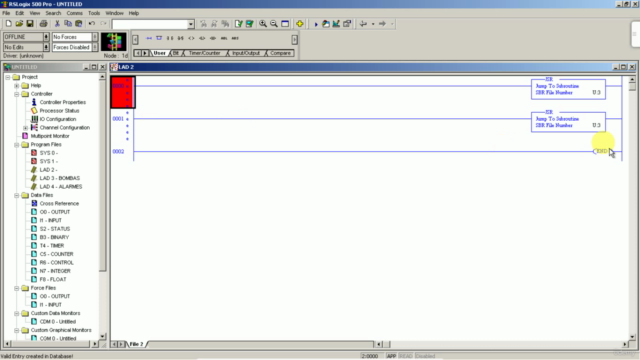Click the Open file folder icon
The height and width of the screenshot is (360, 640).
19,24
